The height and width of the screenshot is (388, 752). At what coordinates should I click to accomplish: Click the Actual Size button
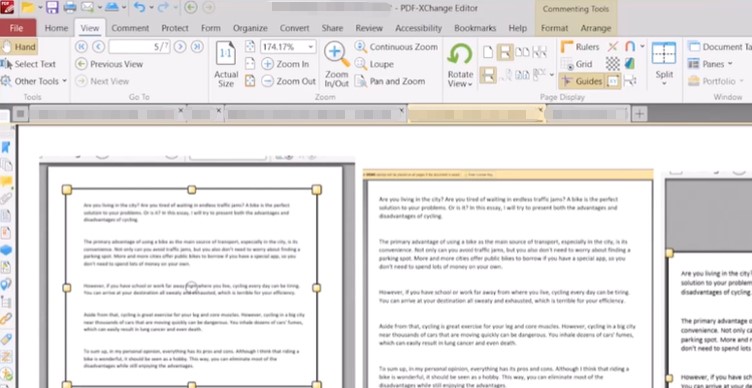(x=226, y=64)
